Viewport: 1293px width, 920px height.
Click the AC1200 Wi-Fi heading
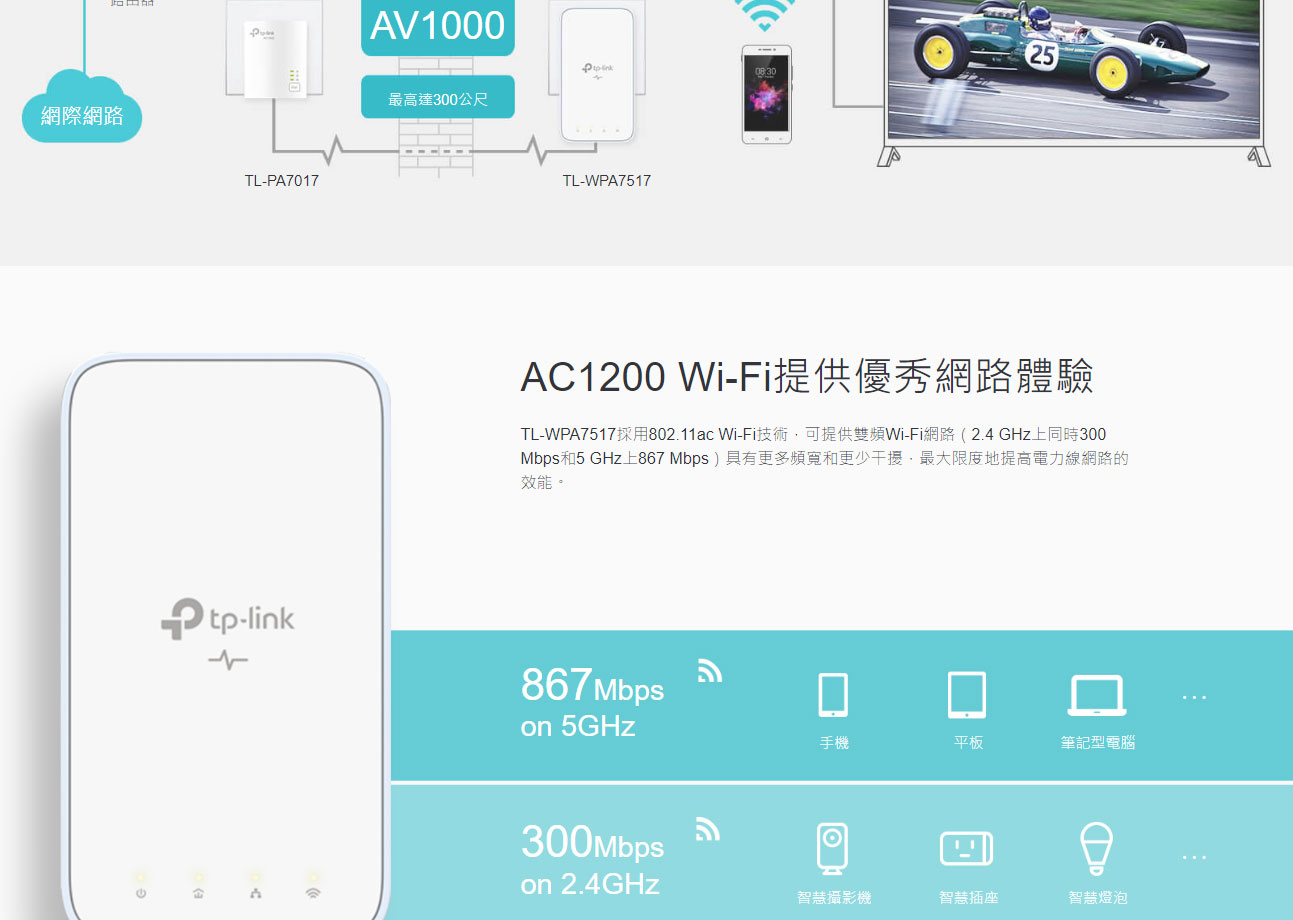(806, 376)
